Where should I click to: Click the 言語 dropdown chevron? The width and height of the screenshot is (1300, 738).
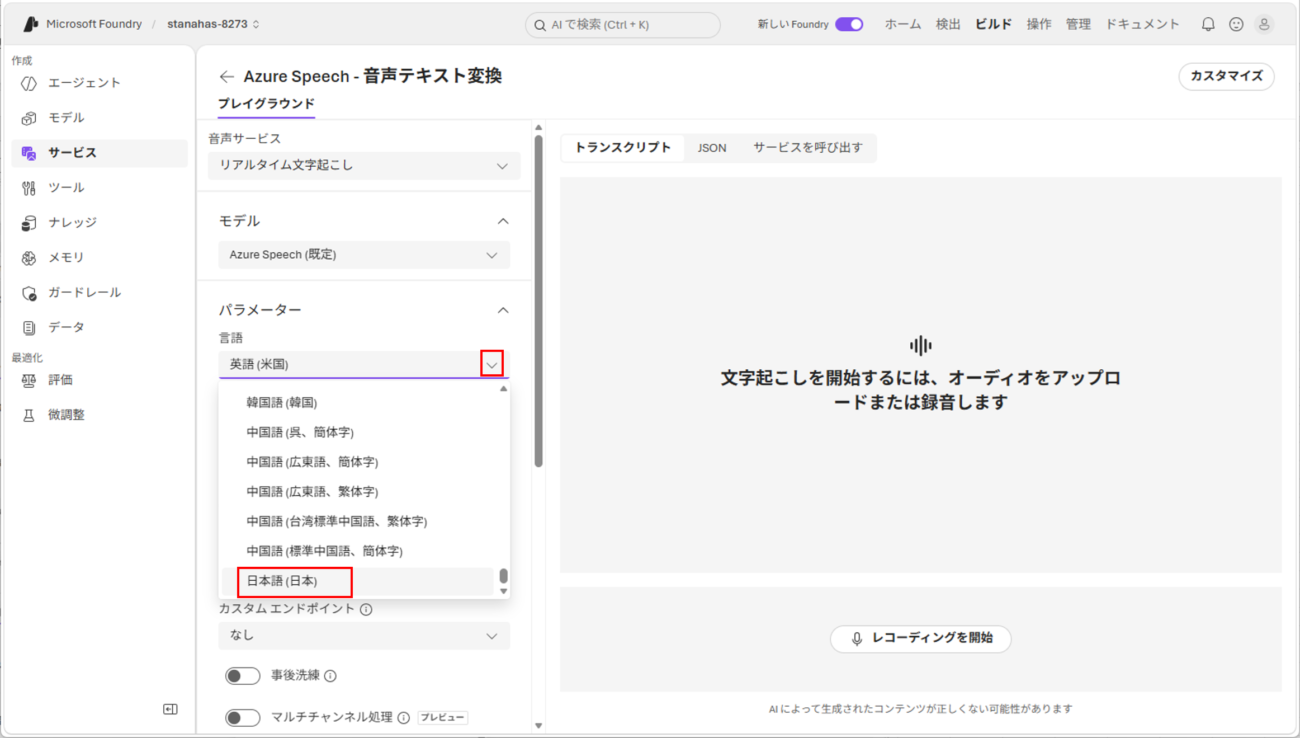coord(492,365)
